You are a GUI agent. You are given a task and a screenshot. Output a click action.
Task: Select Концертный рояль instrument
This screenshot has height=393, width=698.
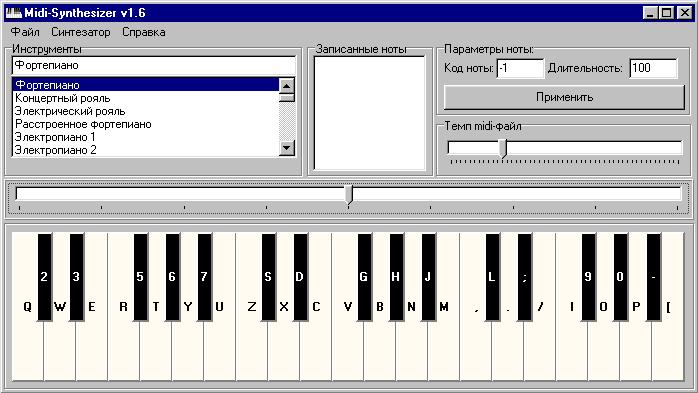point(146,98)
